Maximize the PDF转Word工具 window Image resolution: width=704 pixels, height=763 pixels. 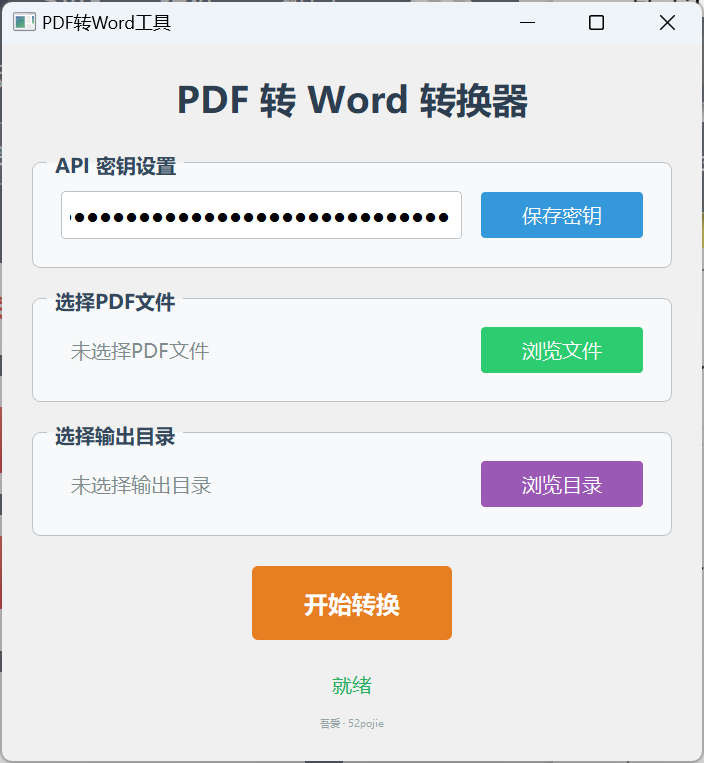(x=596, y=22)
